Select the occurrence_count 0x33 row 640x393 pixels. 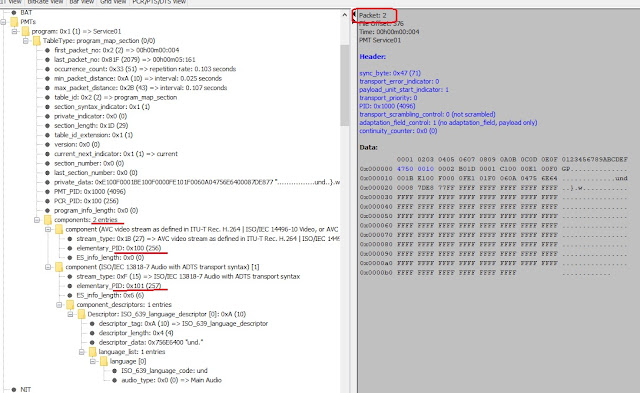coord(145,69)
